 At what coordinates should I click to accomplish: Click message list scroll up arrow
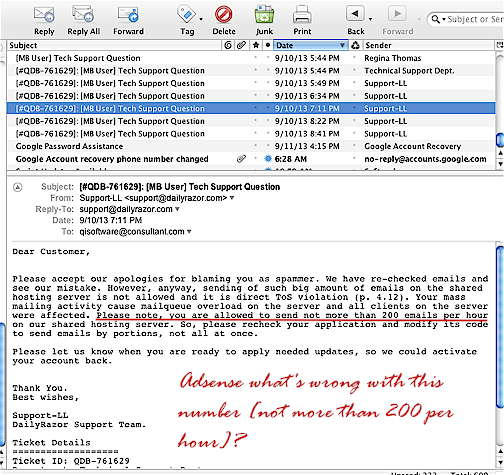click(500, 153)
